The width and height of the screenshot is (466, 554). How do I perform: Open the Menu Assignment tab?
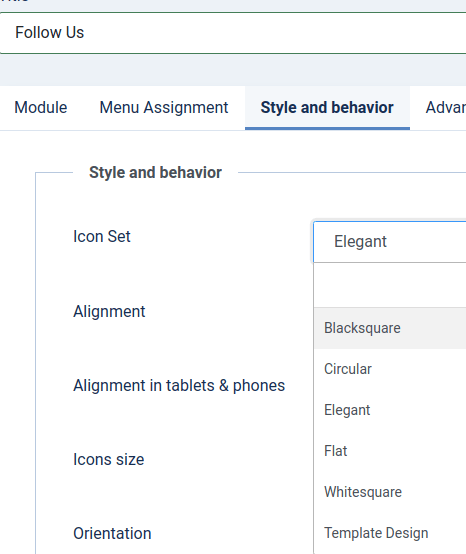(164, 108)
